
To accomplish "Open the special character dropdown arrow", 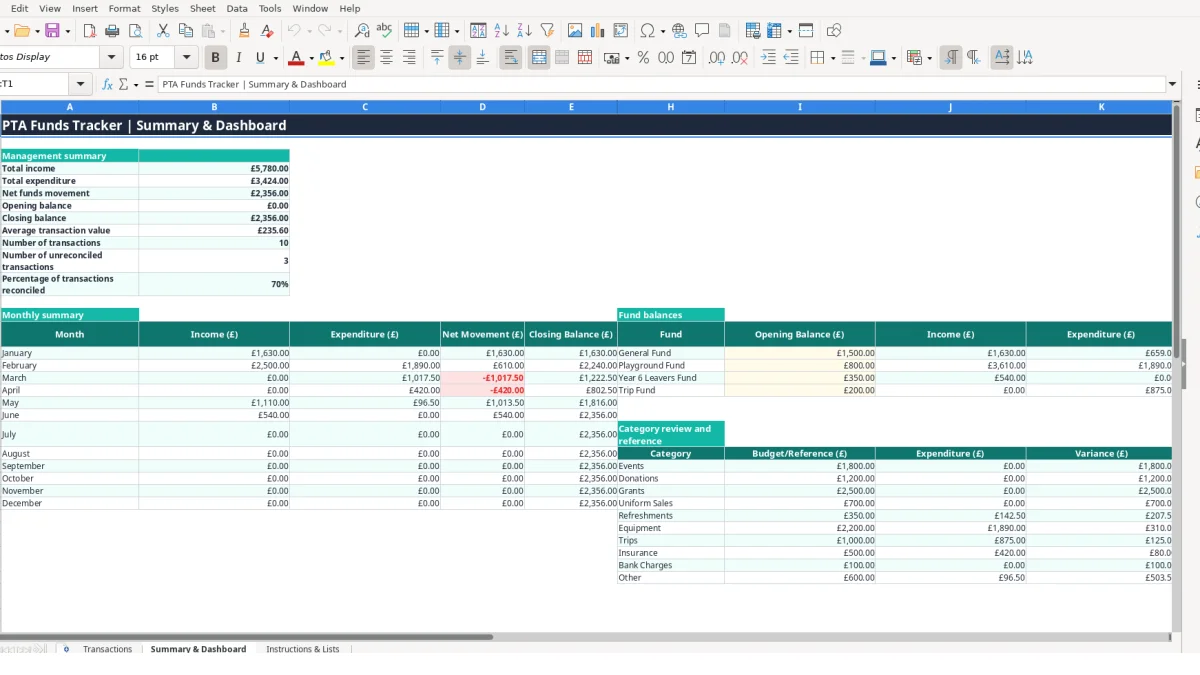I will coord(663,31).
